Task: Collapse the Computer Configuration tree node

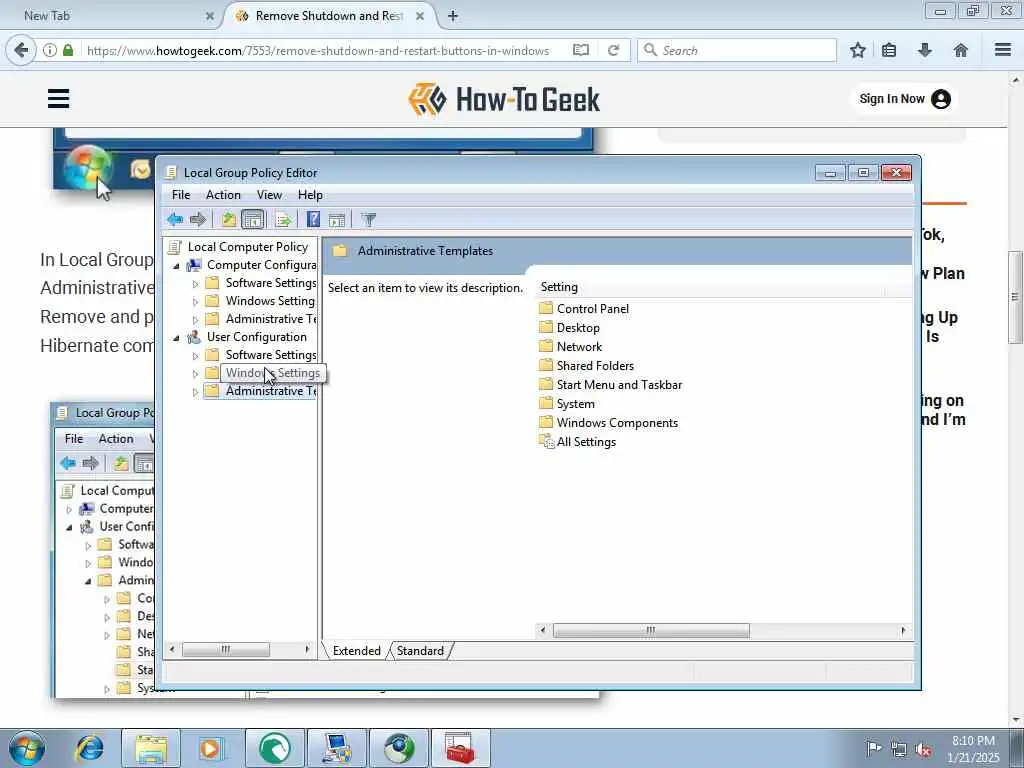Action: tap(176, 266)
